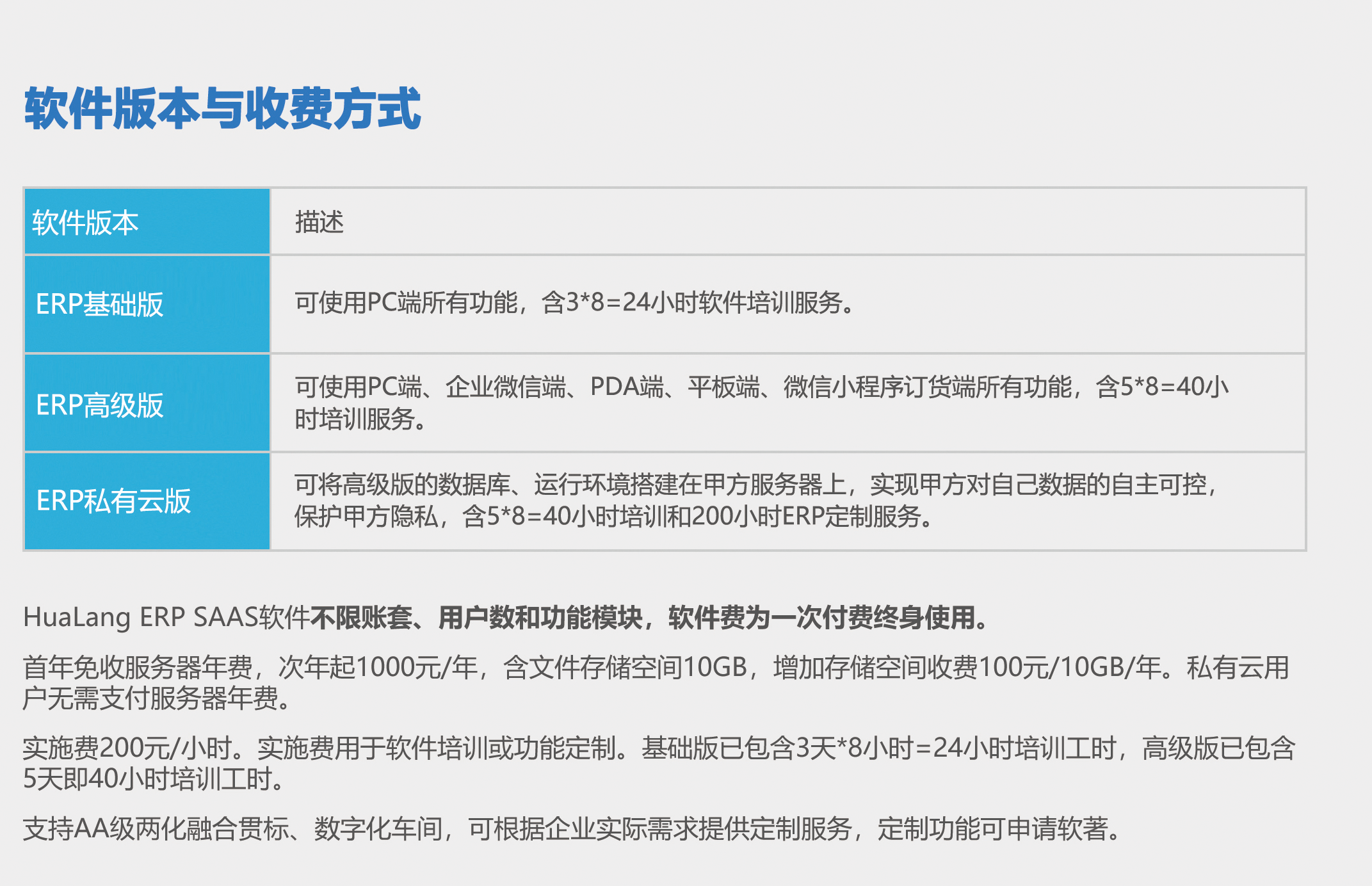Click the ERP高级版 row label

click(100, 405)
